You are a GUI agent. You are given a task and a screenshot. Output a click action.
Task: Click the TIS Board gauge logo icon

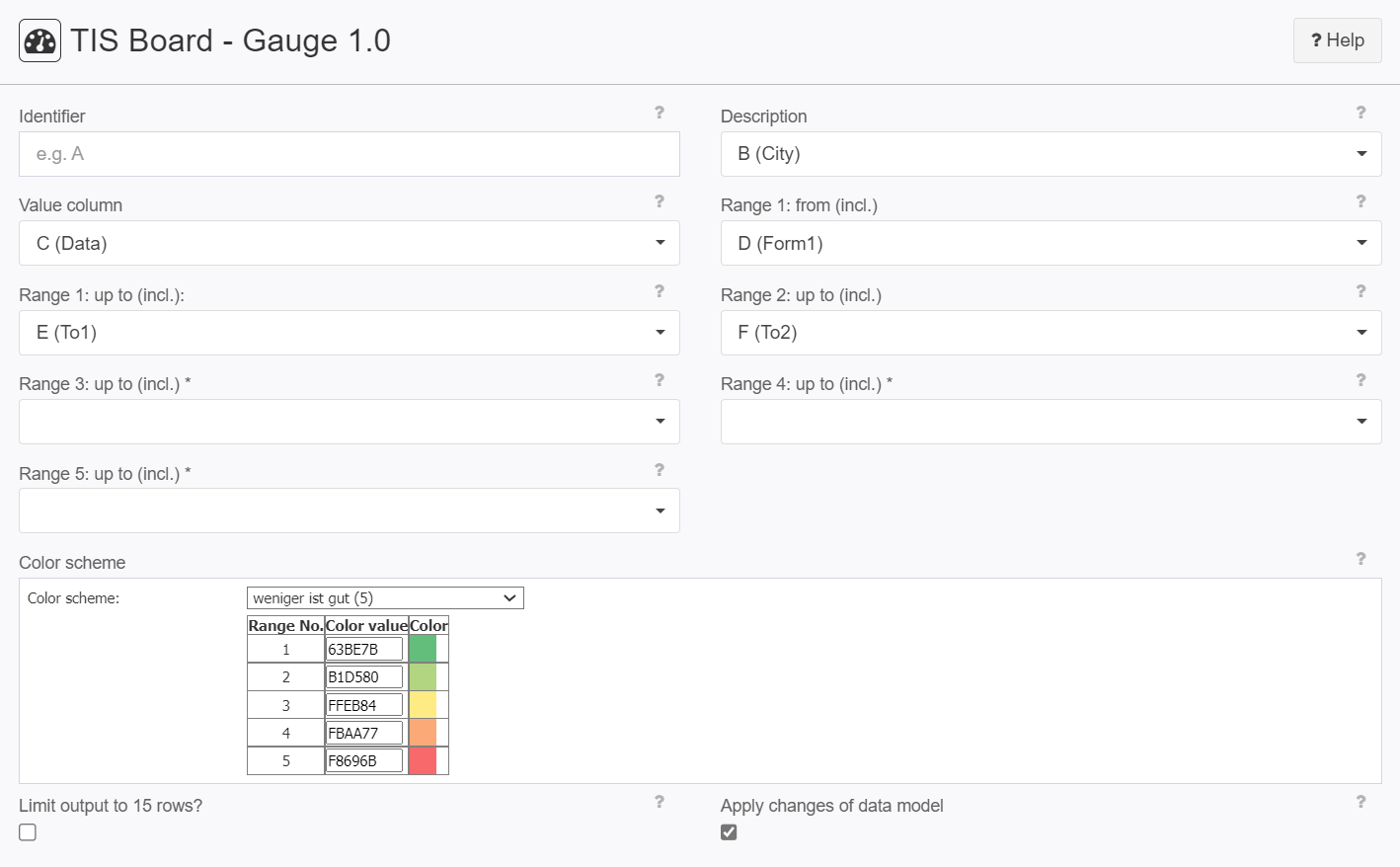click(40, 40)
